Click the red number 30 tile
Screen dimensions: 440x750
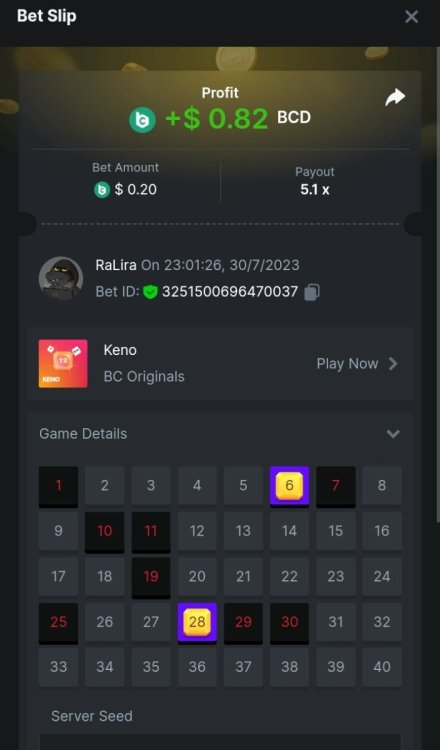[289, 622]
